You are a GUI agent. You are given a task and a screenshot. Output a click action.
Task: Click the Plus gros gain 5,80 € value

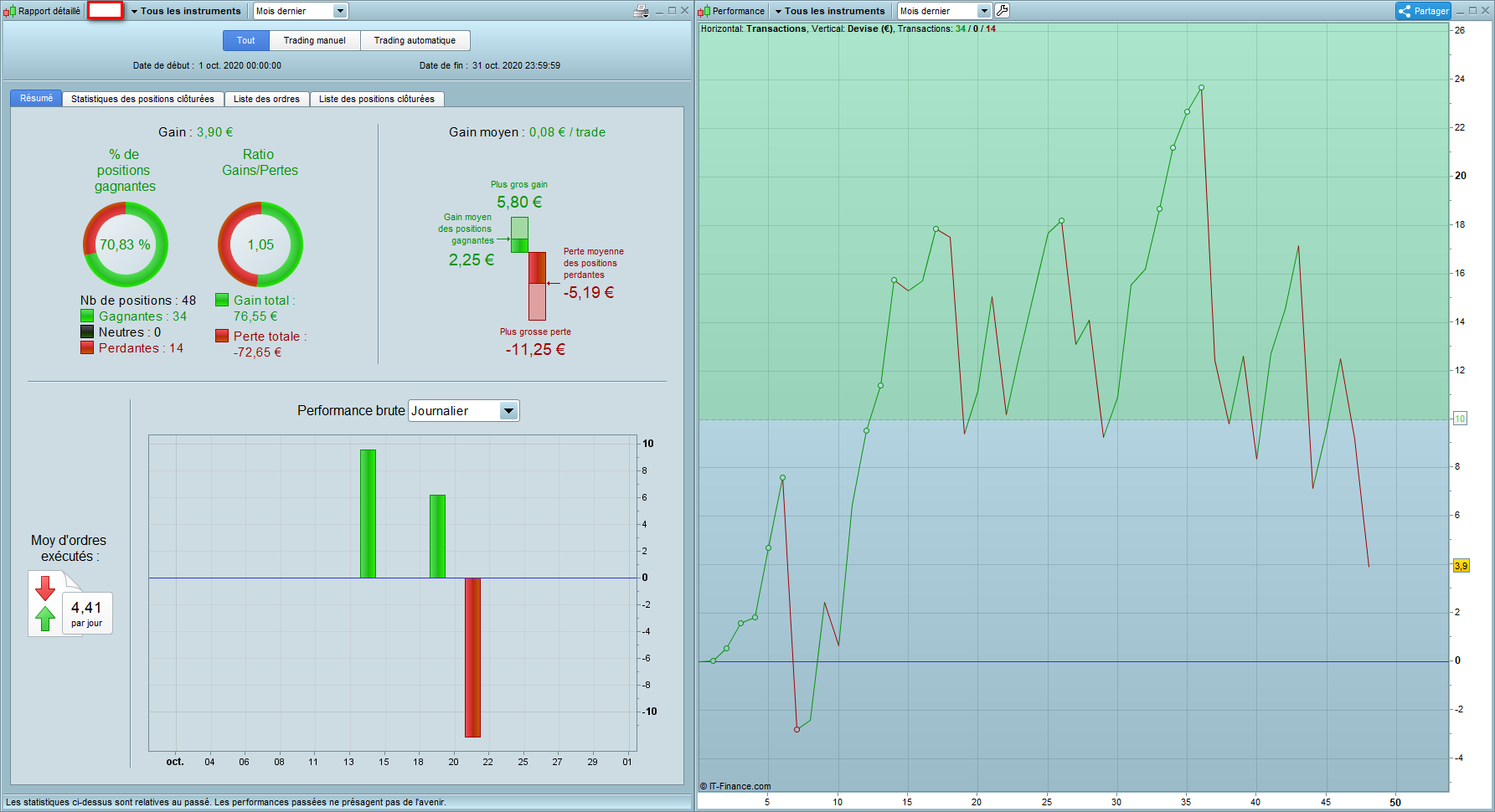point(519,202)
